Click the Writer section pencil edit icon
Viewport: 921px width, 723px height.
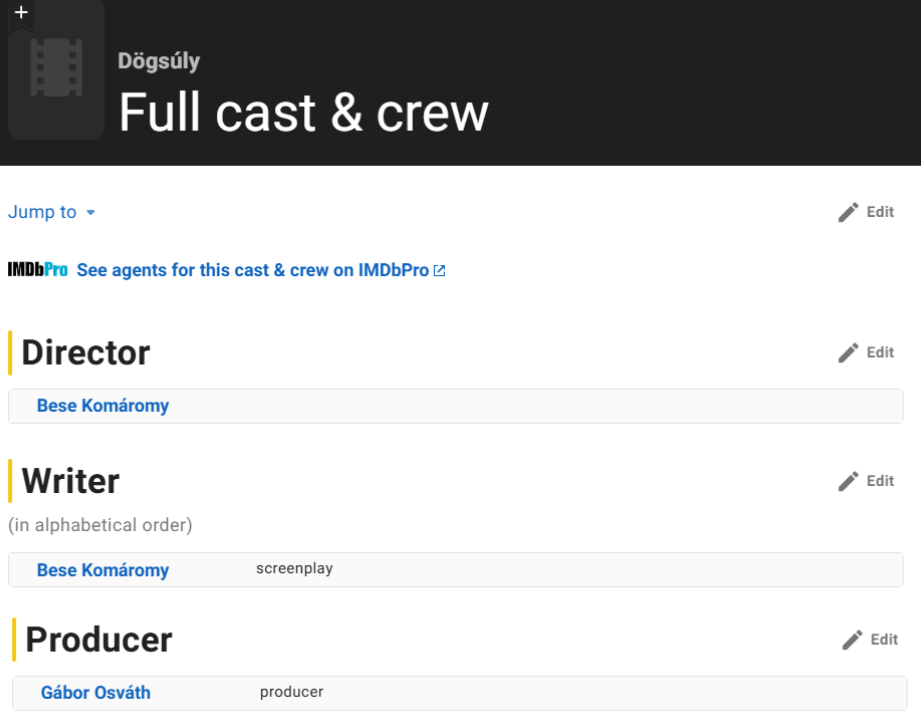point(849,481)
